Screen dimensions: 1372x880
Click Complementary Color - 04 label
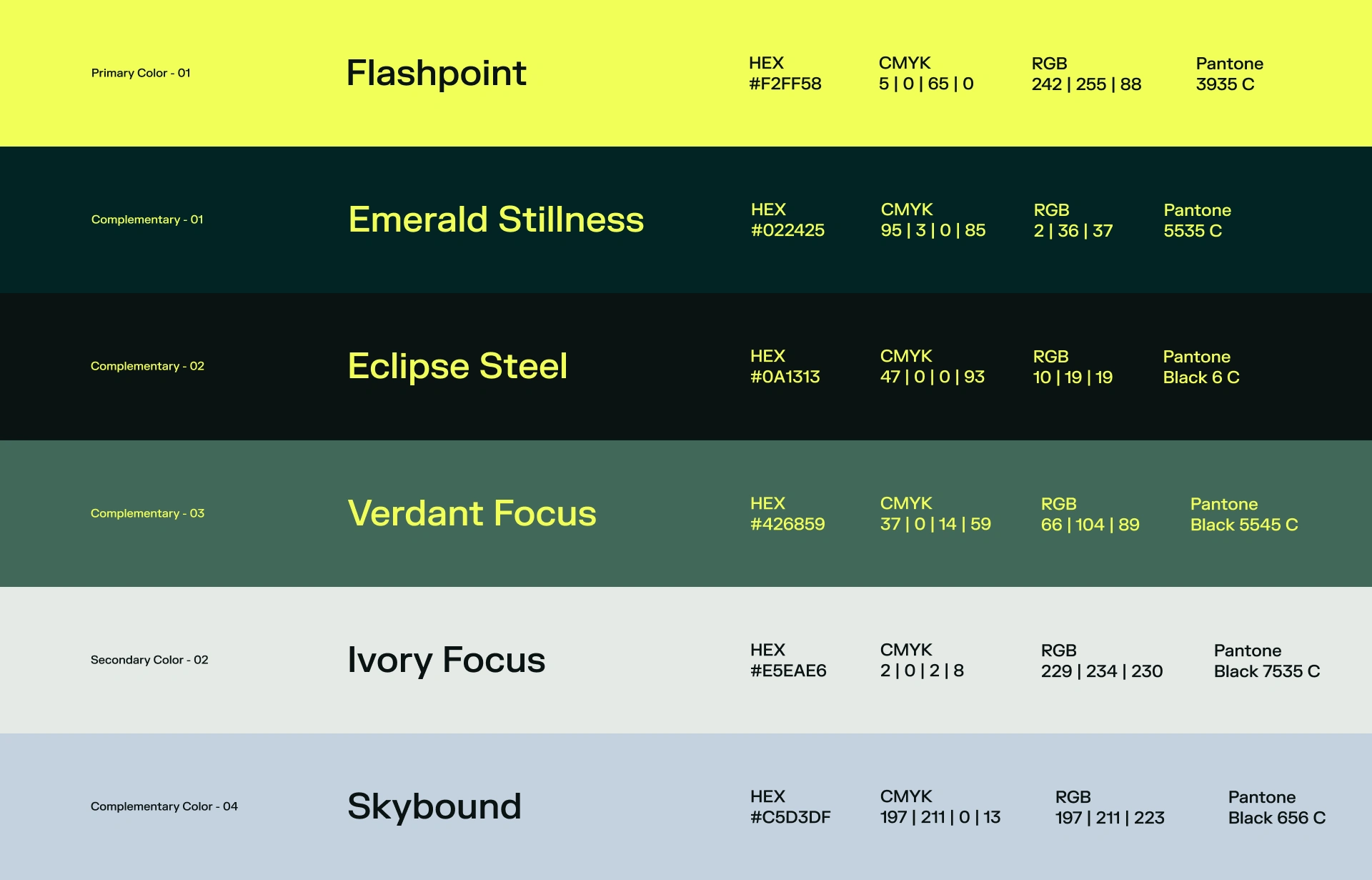click(x=164, y=806)
